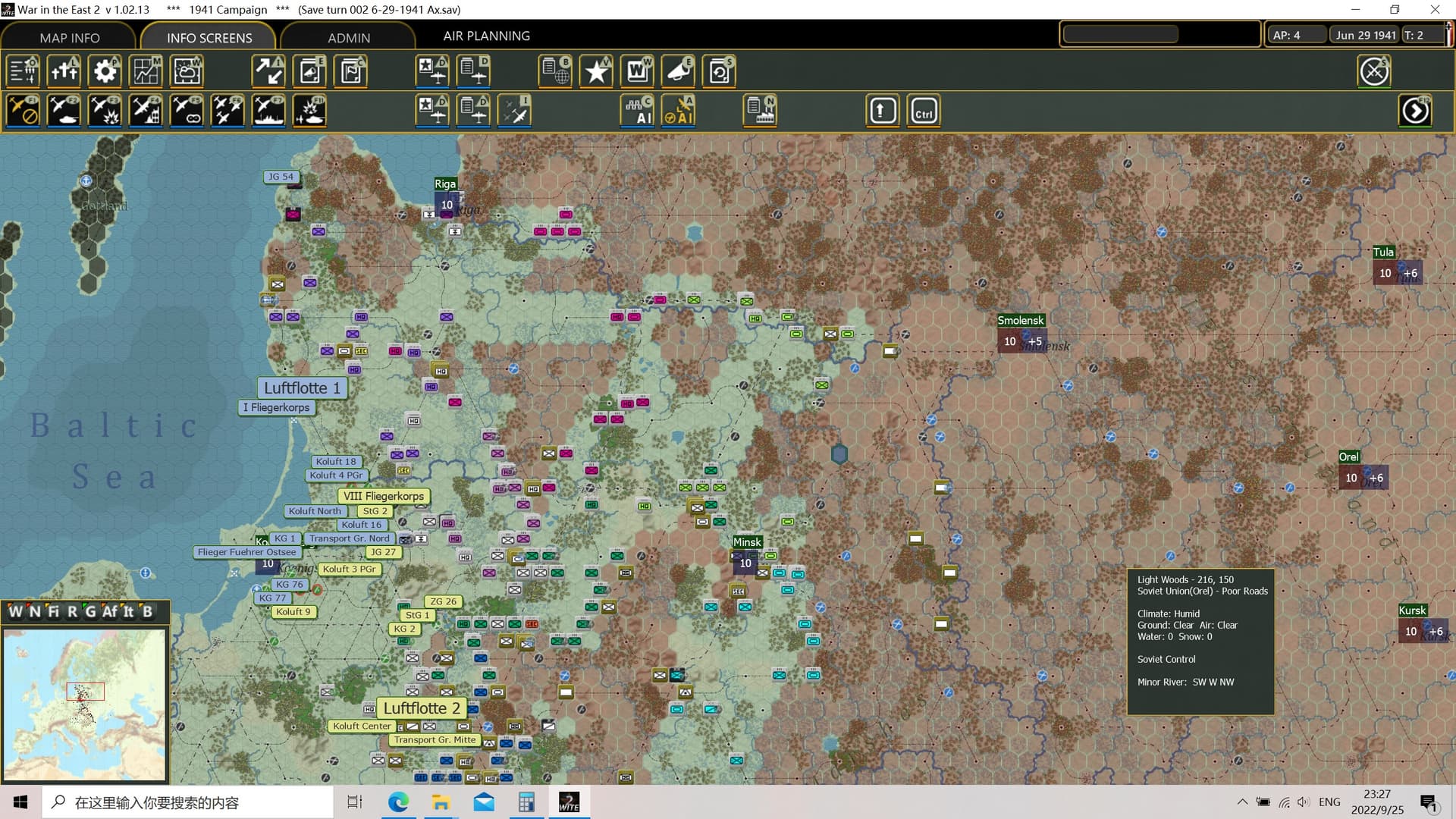Select Strategic Bombing city icon (F4)
The width and height of the screenshot is (1456, 819).
coord(146,111)
